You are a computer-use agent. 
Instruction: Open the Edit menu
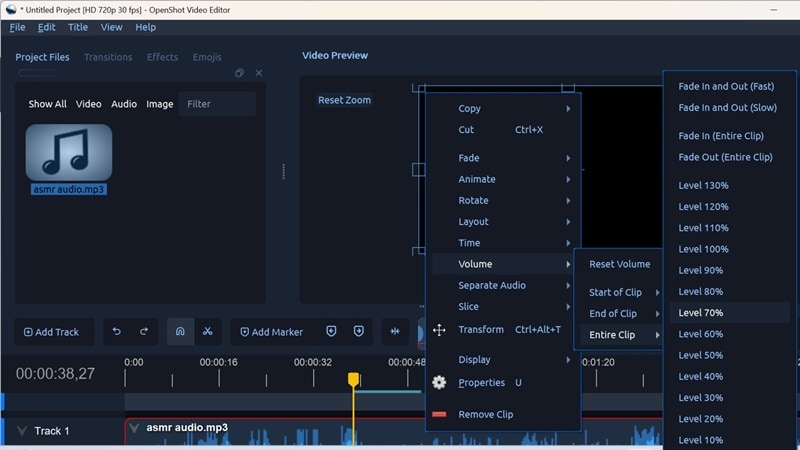[x=46, y=27]
